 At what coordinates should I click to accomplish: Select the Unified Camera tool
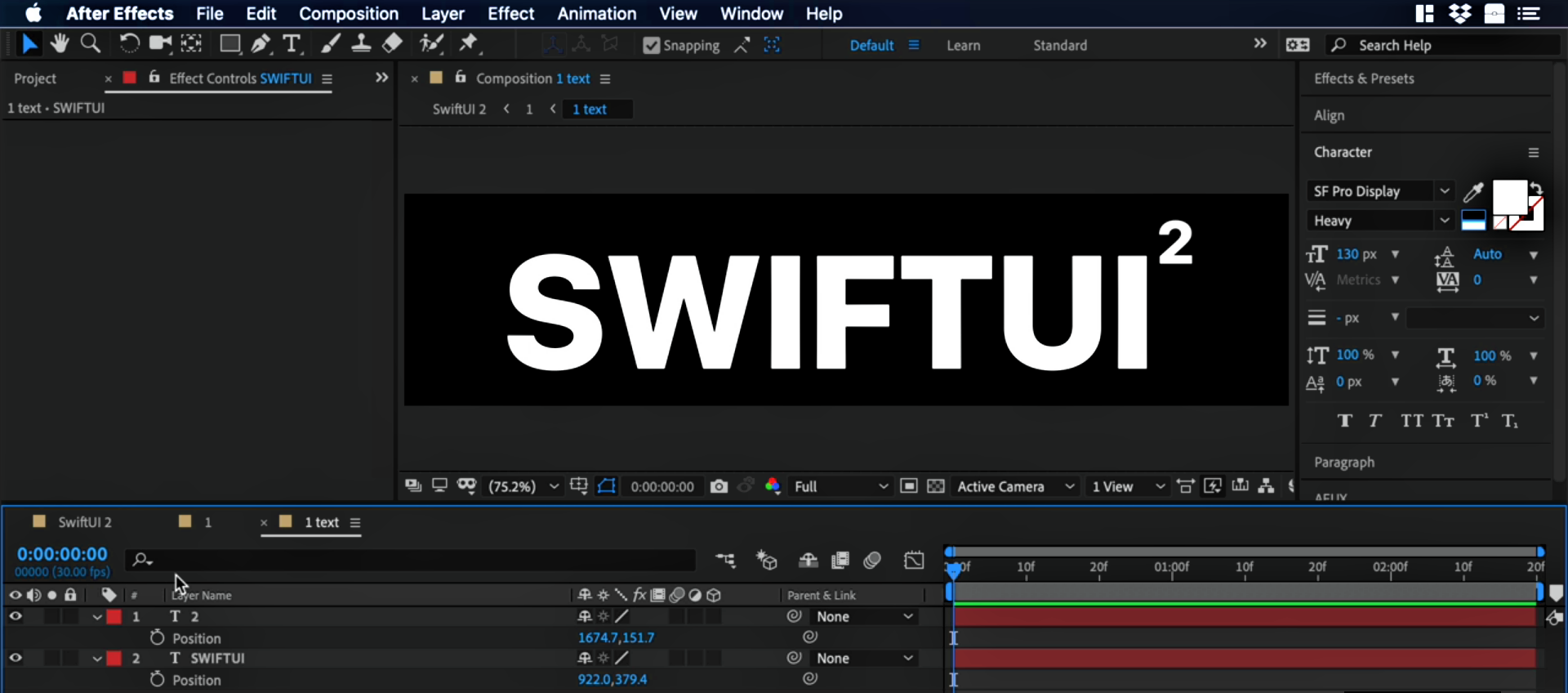tap(160, 44)
